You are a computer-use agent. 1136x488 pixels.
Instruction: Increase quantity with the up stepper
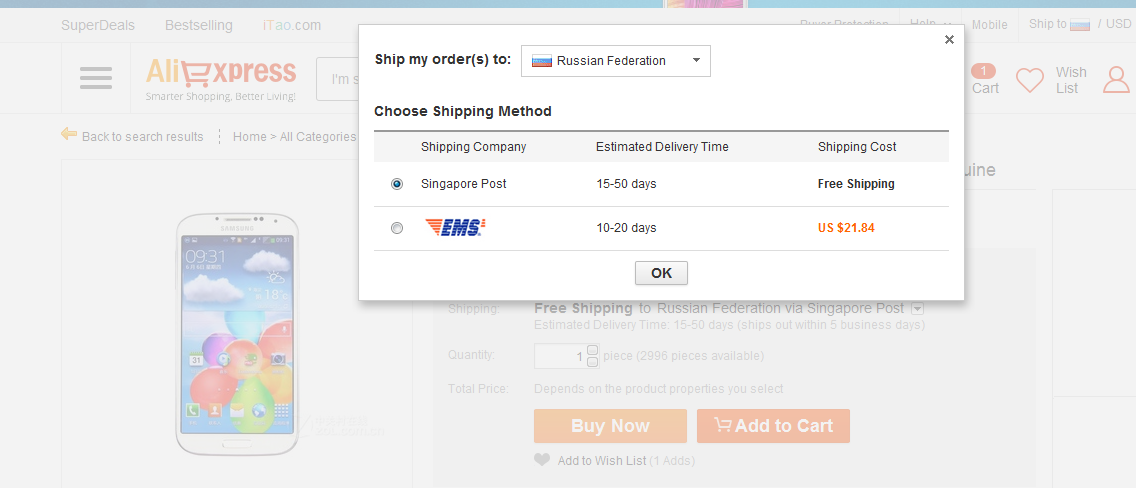pyautogui.click(x=592, y=350)
